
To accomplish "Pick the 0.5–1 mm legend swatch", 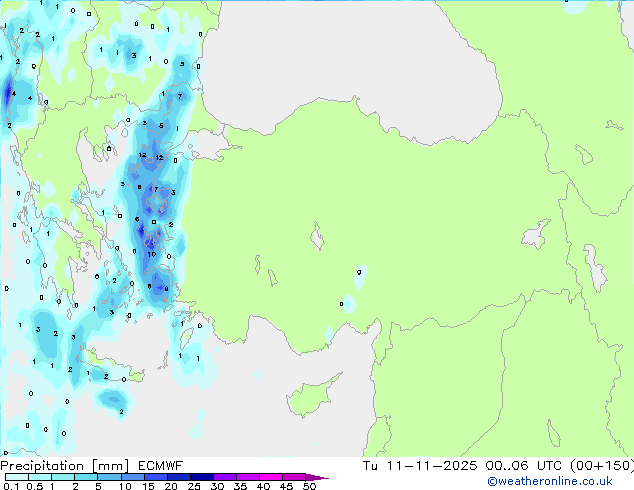I will 40,477.
